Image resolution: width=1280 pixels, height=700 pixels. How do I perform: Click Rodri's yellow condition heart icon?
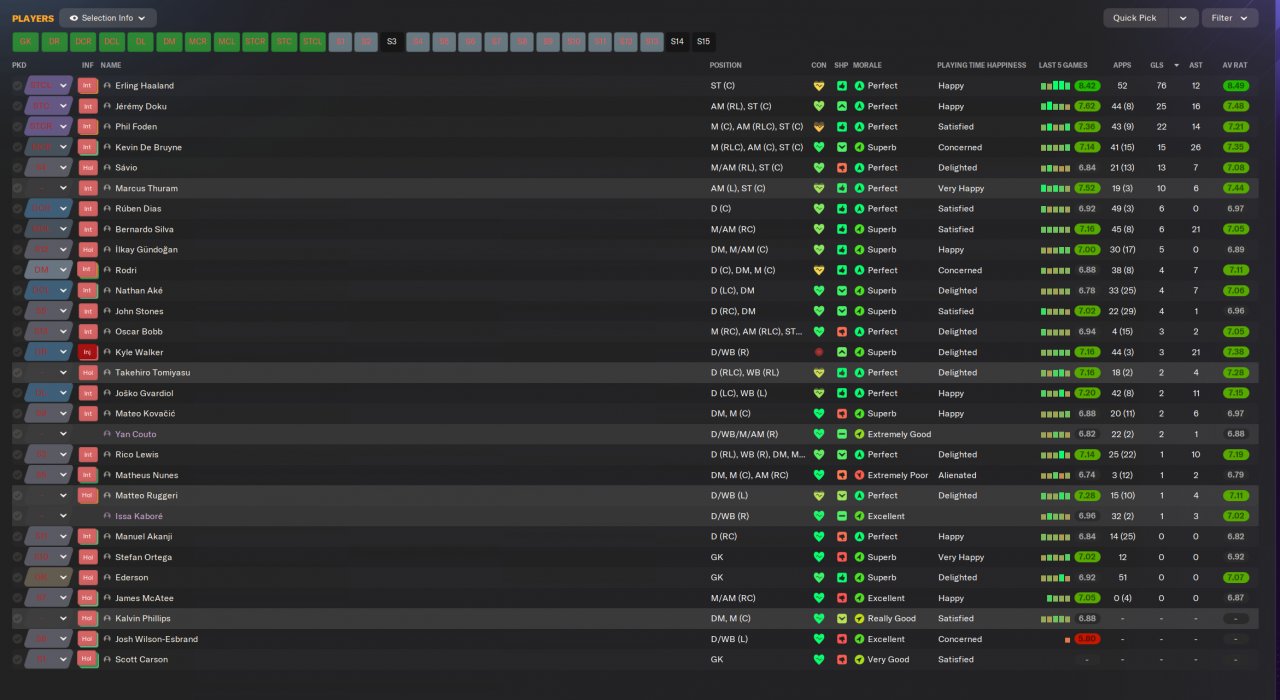(x=818, y=270)
